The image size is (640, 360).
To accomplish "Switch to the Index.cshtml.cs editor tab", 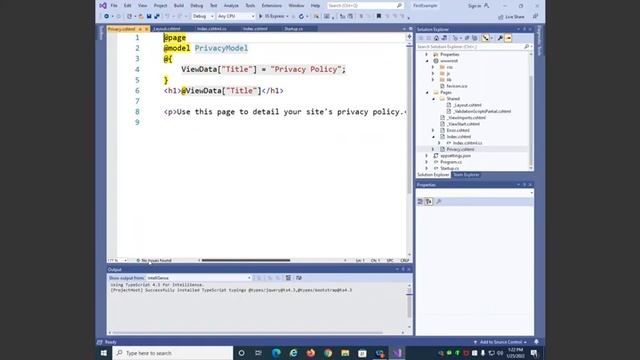I will [211, 29].
